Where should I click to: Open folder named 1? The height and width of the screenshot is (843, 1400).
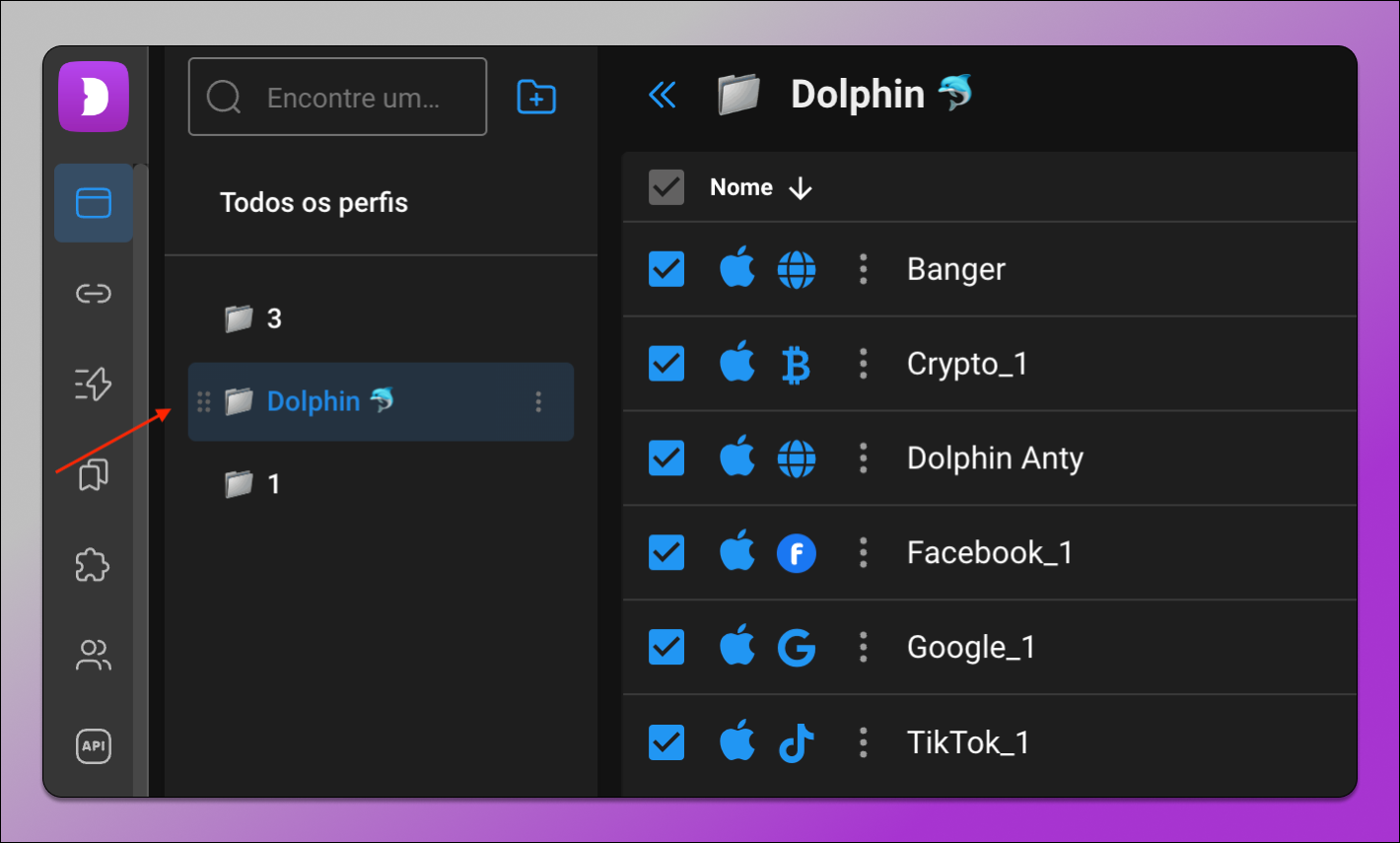point(253,484)
